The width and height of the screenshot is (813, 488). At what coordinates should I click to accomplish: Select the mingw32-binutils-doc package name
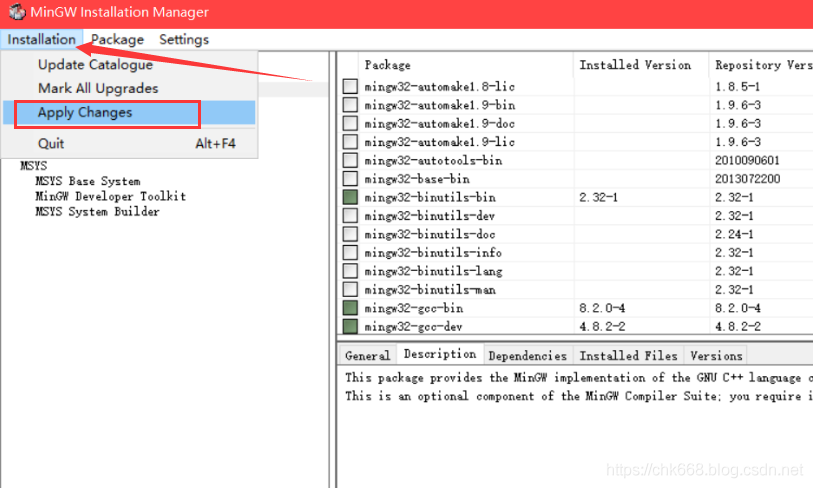pyautogui.click(x=430, y=234)
